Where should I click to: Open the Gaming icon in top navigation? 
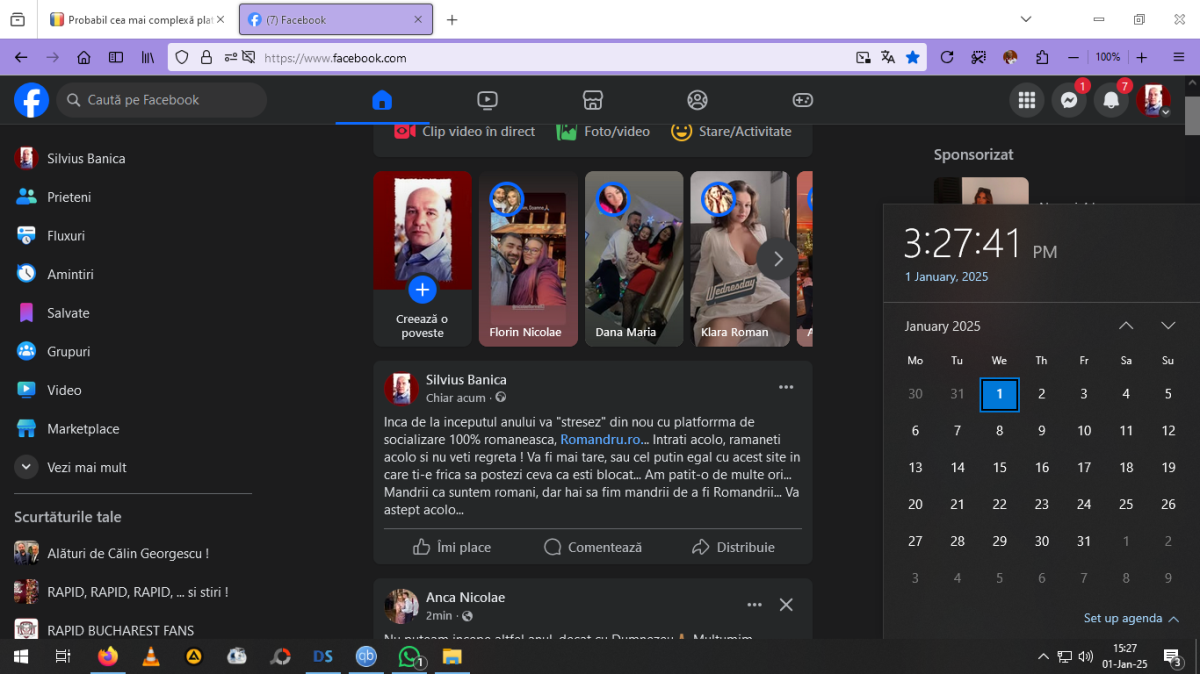click(x=803, y=100)
